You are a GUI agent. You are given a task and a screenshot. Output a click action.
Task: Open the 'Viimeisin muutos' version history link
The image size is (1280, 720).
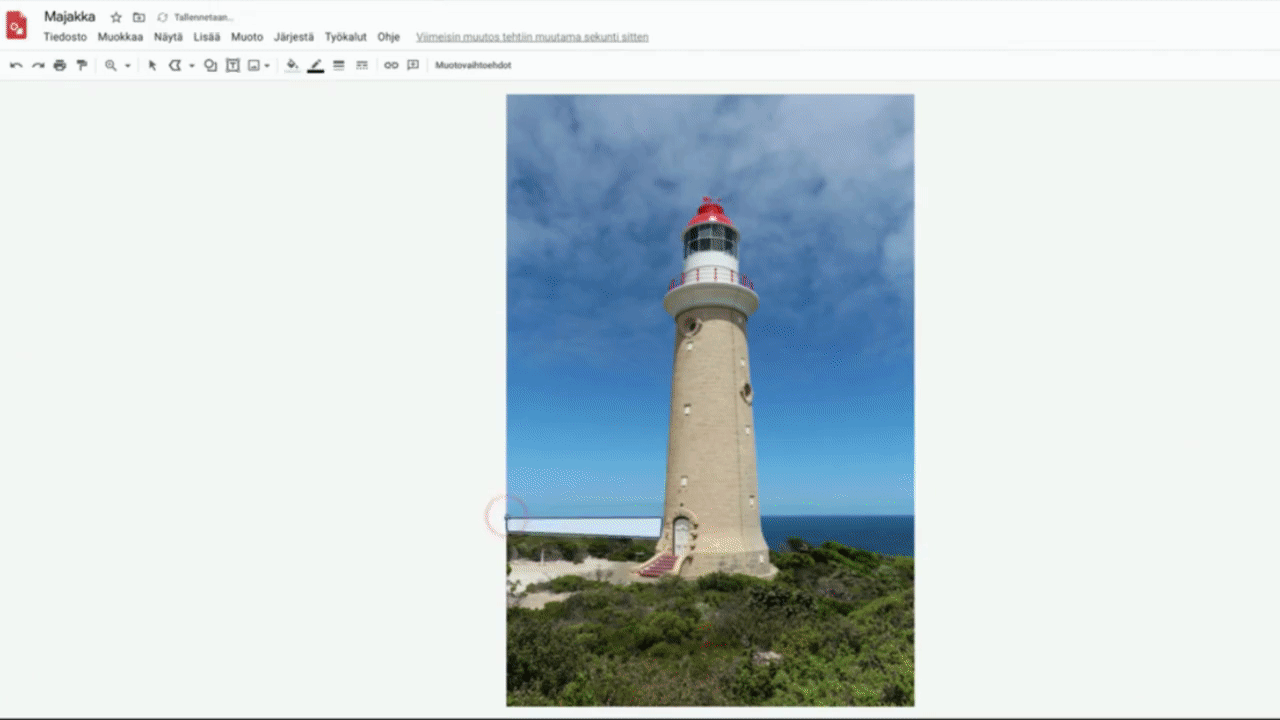(532, 37)
